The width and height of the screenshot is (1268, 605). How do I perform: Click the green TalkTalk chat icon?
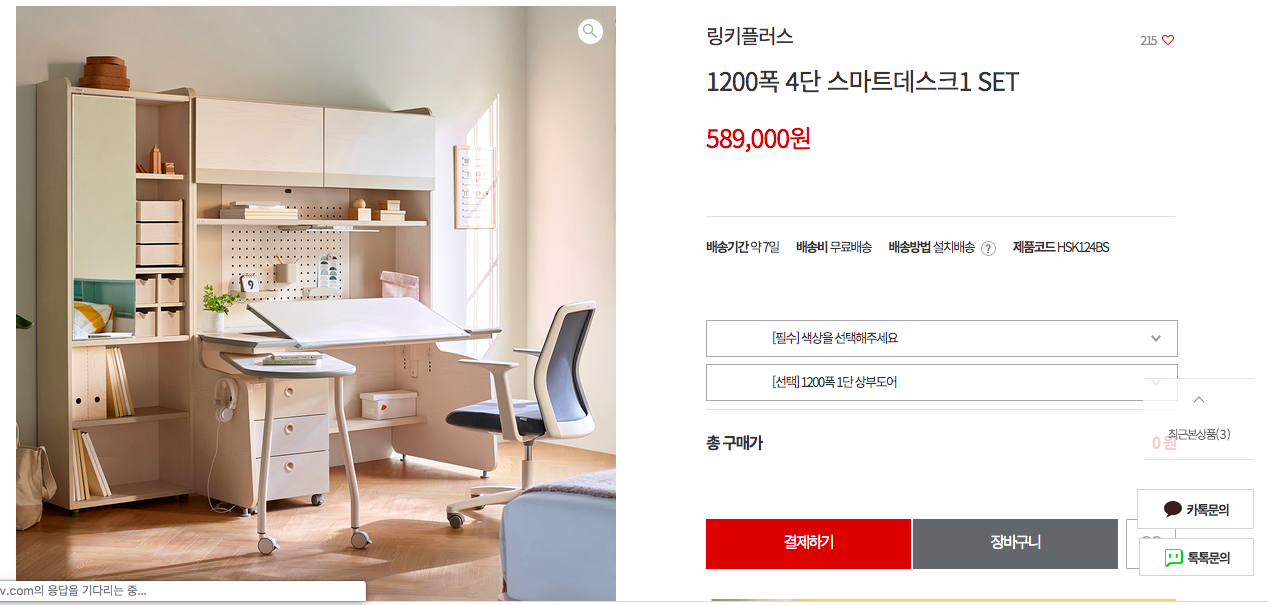(1174, 558)
